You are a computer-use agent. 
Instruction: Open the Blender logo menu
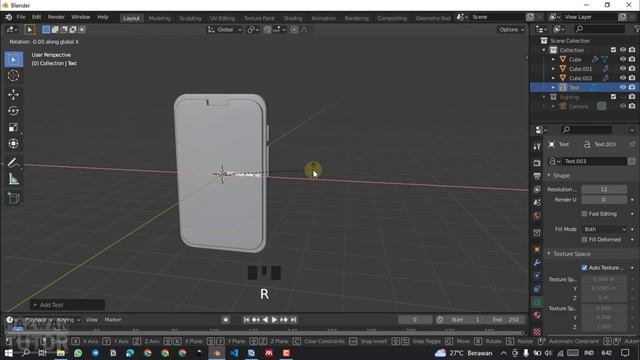coord(8,17)
